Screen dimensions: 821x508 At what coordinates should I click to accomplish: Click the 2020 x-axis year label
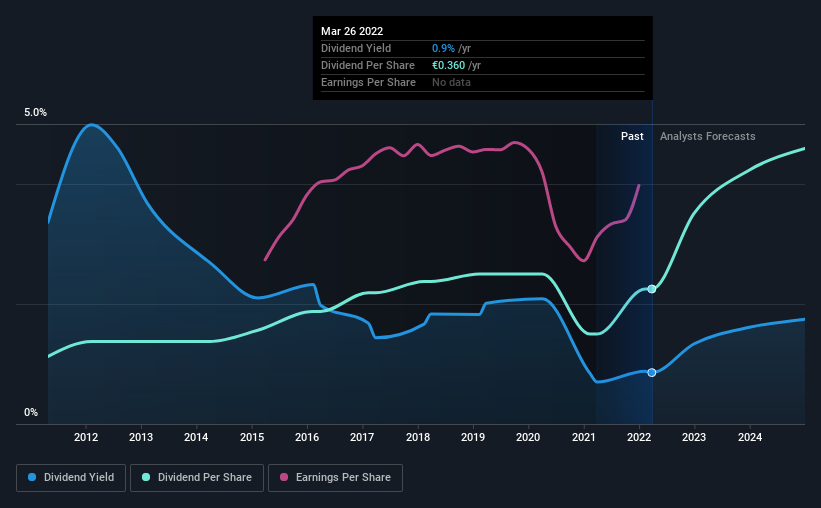click(x=528, y=437)
